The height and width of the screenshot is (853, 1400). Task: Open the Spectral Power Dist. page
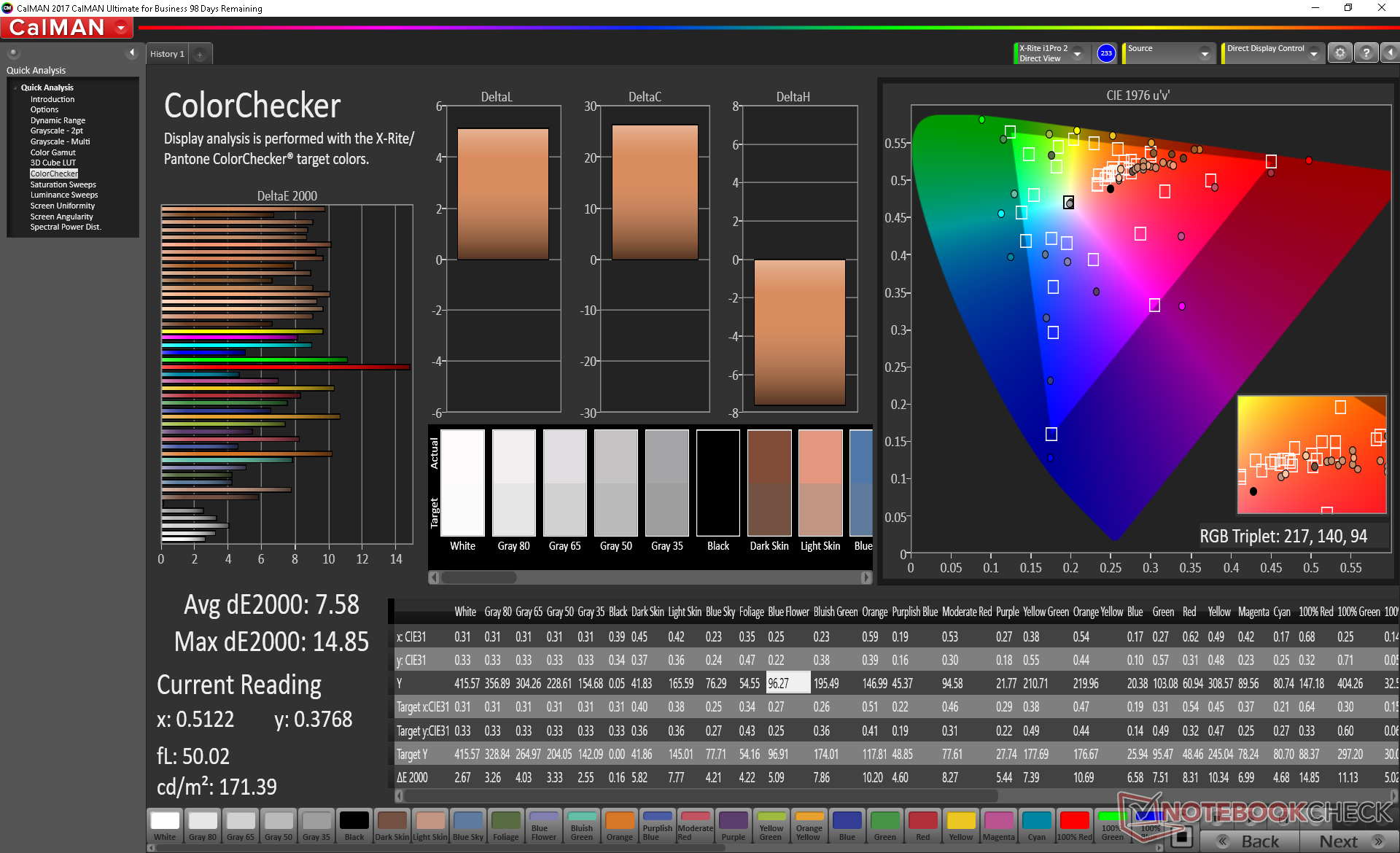point(66,227)
